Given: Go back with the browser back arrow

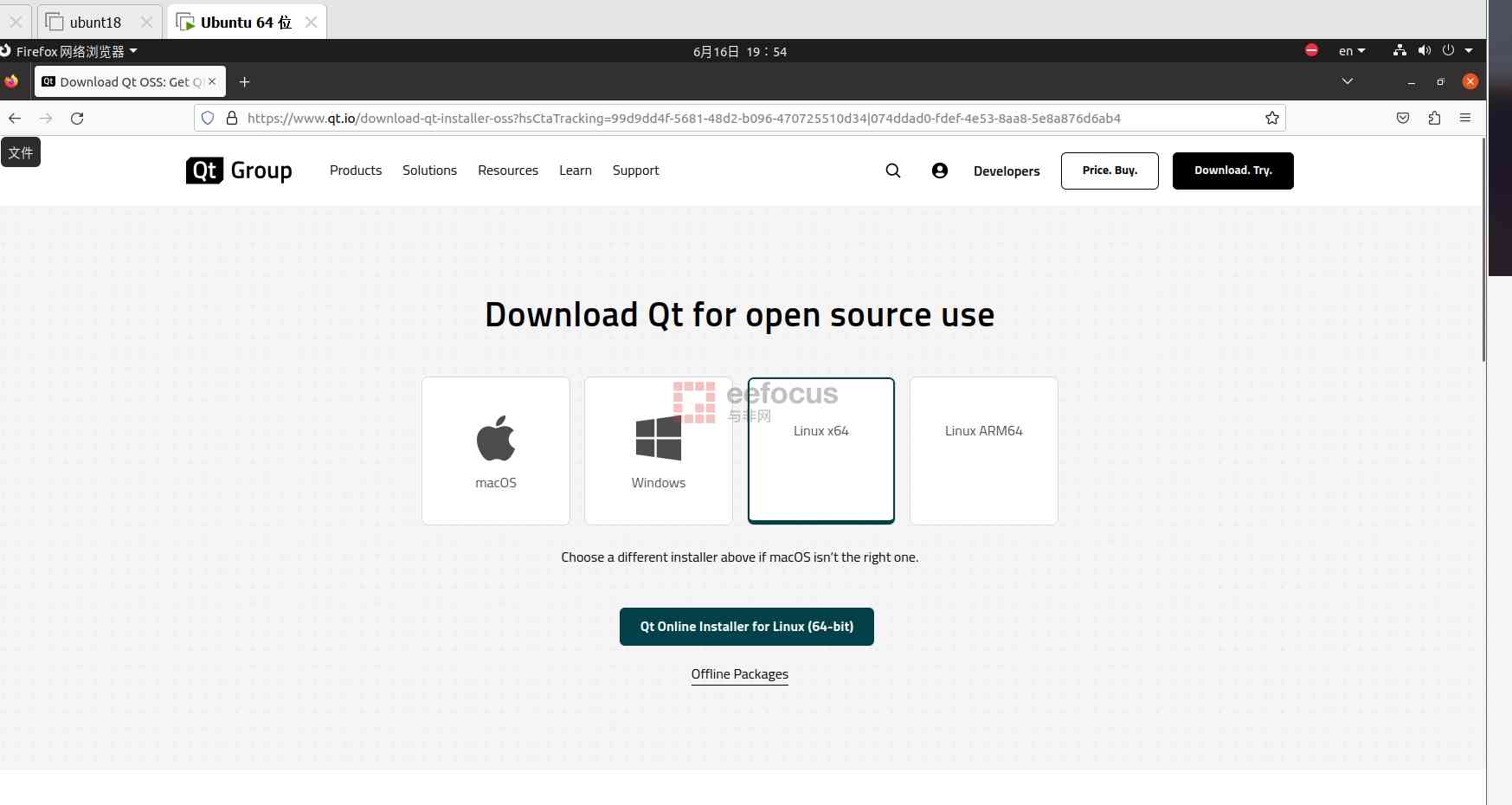Looking at the screenshot, I should click(15, 119).
